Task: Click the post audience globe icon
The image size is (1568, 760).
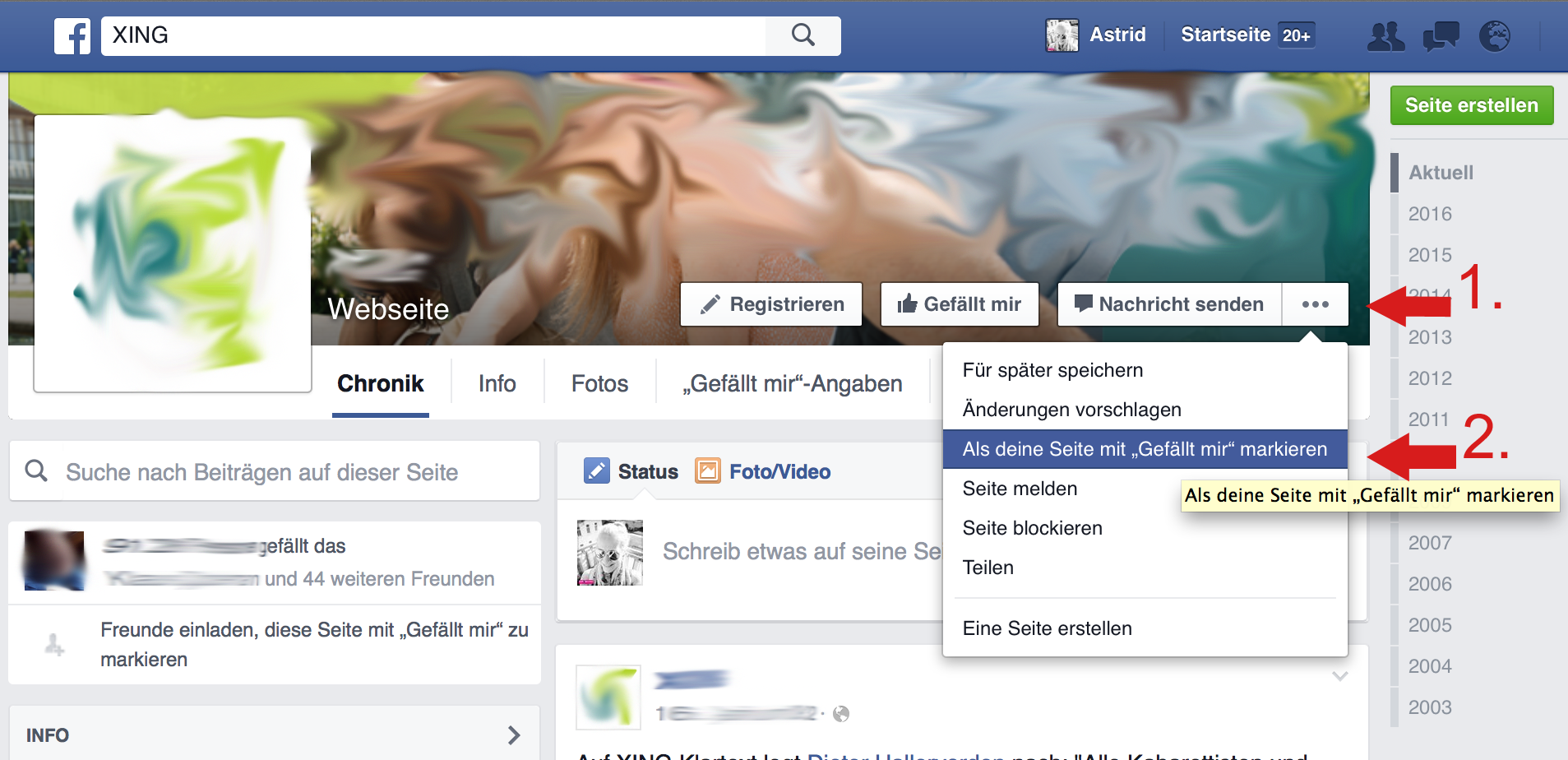Action: (x=840, y=714)
